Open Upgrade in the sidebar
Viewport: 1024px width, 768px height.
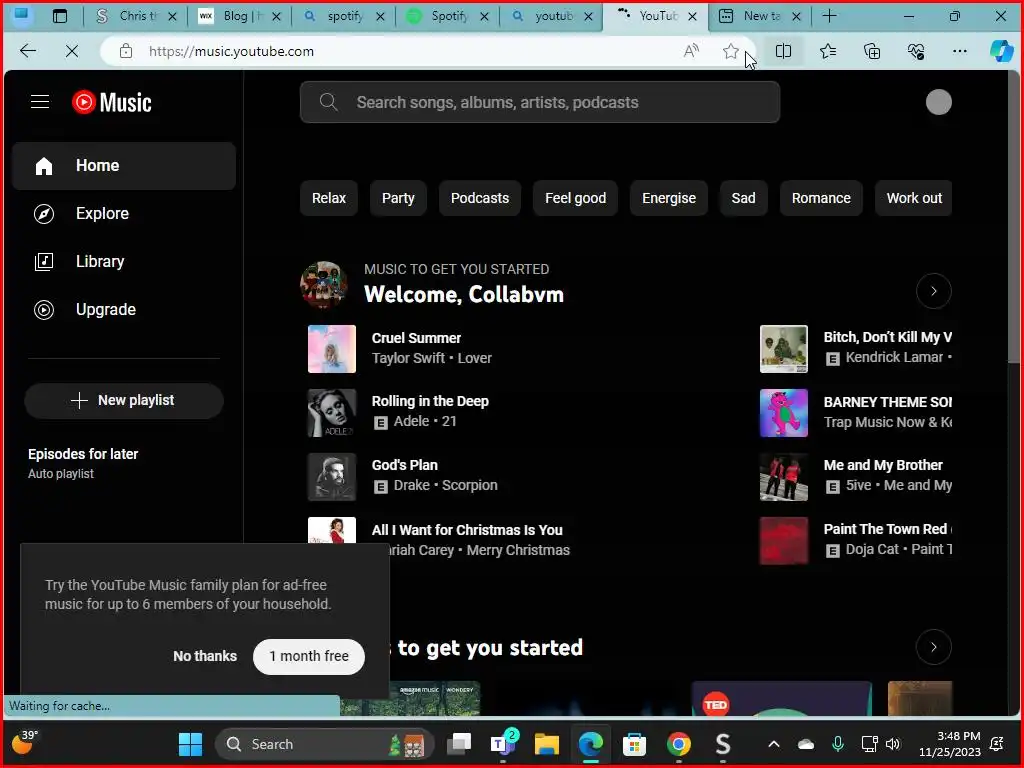tap(124, 310)
